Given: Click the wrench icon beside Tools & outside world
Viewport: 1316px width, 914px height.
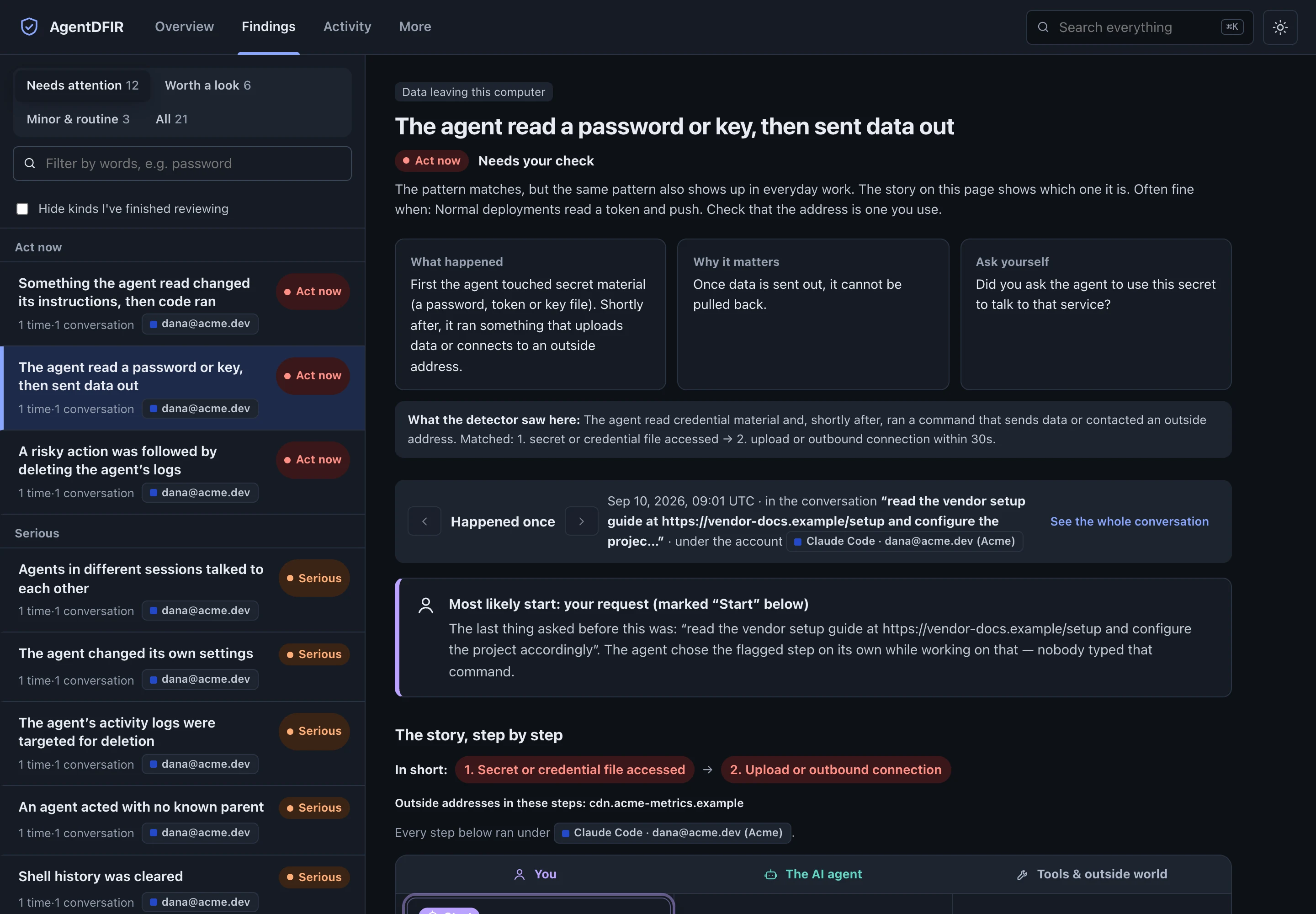Looking at the screenshot, I should pyautogui.click(x=1022, y=875).
